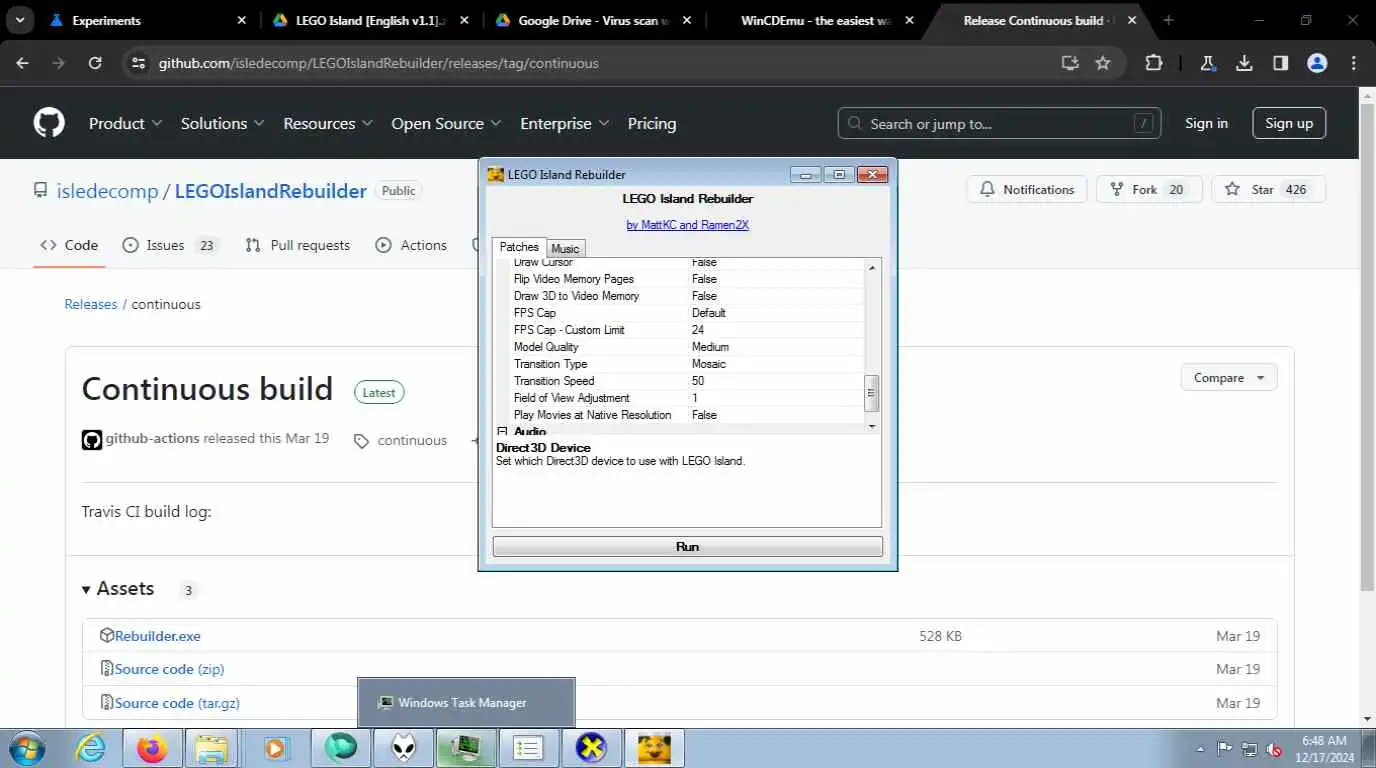Expand the Resources dropdown on GitHub
The height and width of the screenshot is (768, 1376).
[x=328, y=123]
